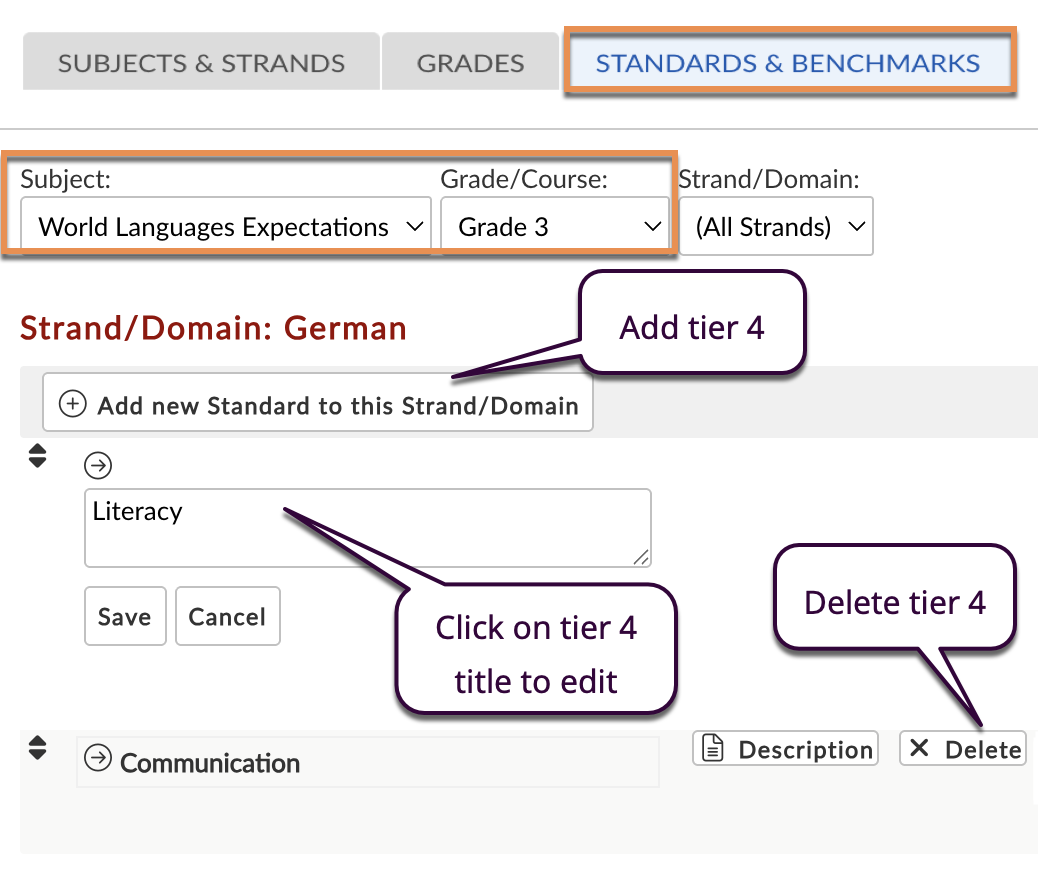
Task: Click the up arrow beside Communication
Action: click(37, 741)
